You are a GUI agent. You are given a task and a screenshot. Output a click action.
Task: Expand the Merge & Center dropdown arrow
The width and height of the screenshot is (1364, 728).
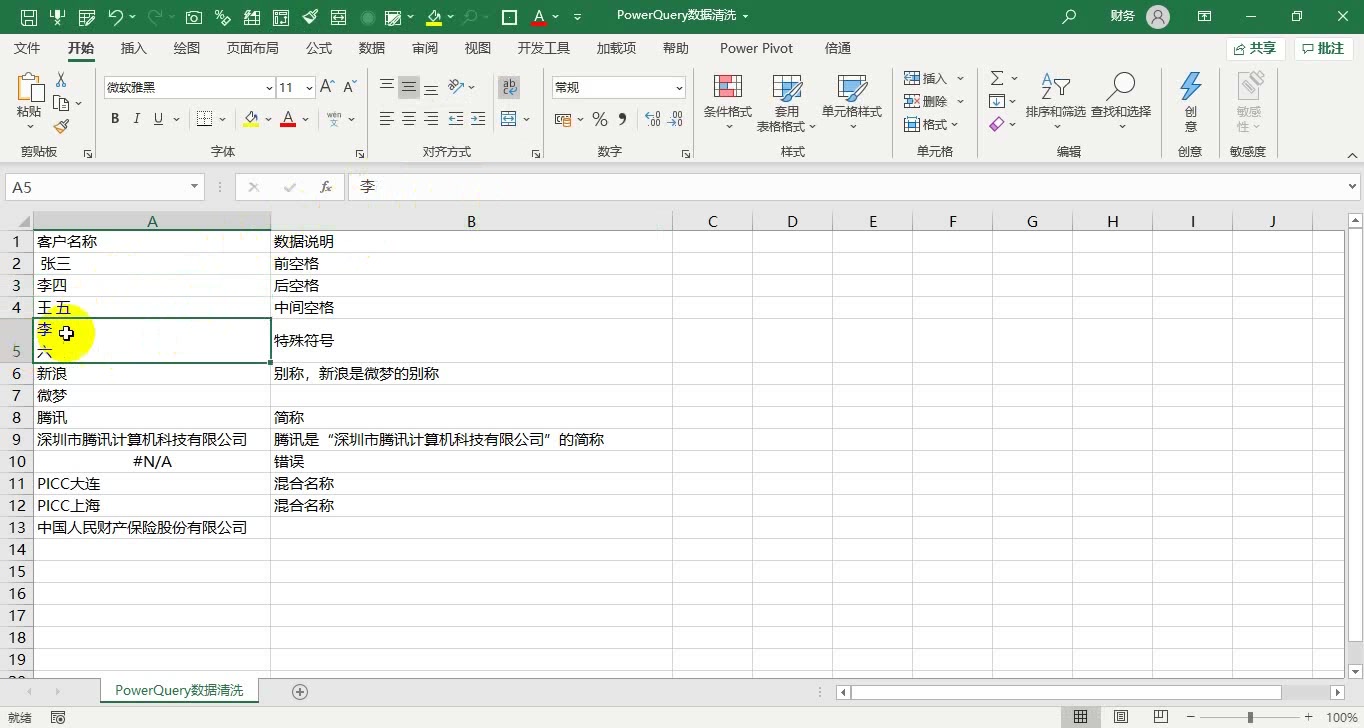(527, 119)
